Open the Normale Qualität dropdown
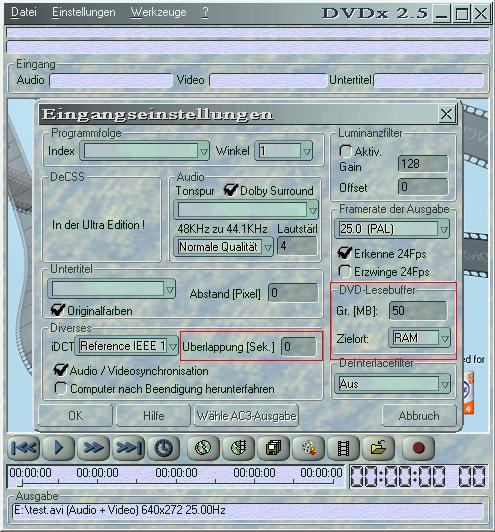495x532 pixels. point(268,247)
